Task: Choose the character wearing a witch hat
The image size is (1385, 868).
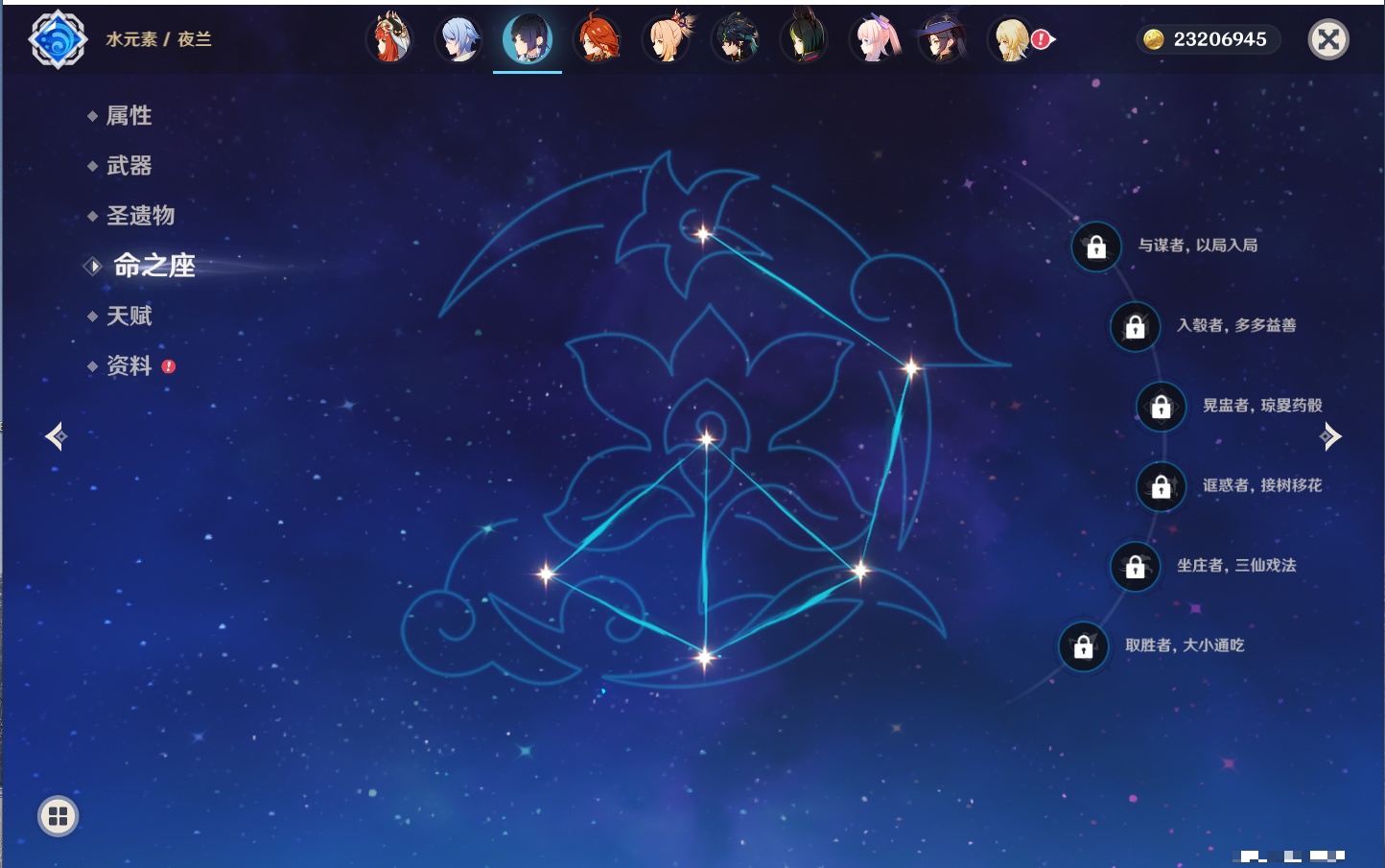Action: (x=943, y=39)
